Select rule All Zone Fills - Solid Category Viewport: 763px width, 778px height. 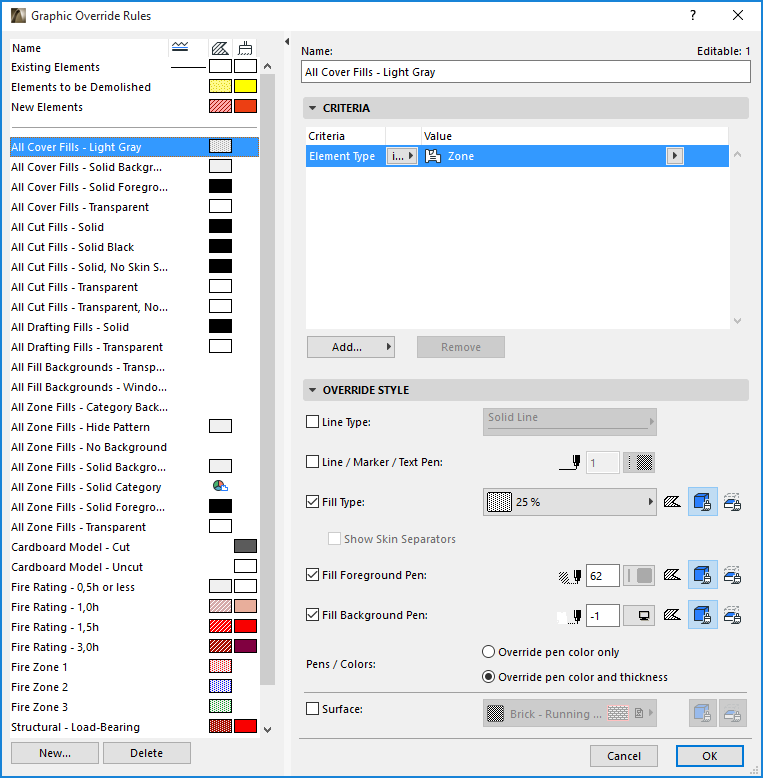[134, 487]
